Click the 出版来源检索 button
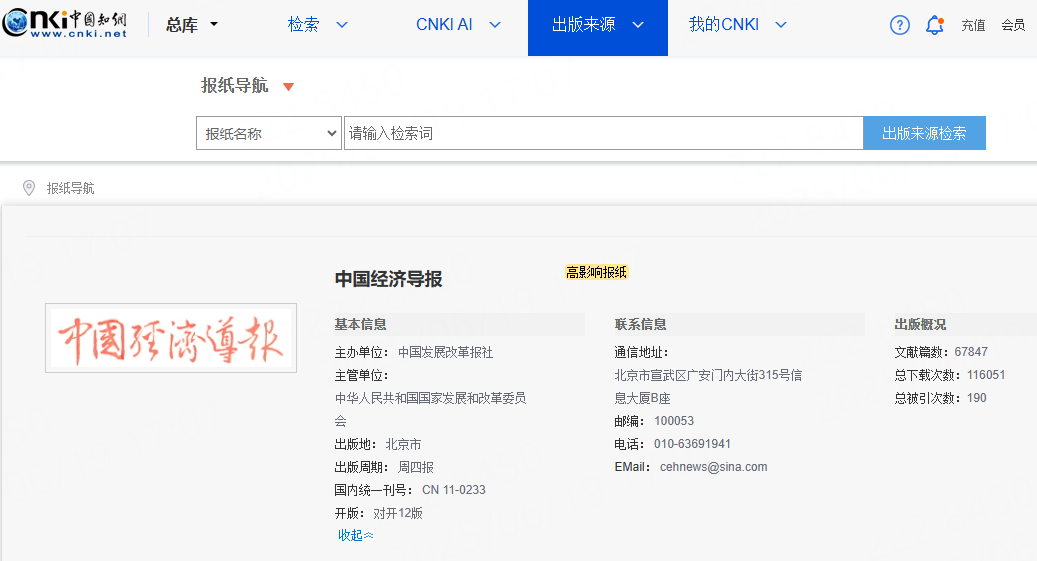Screen dimensions: 1037x561 click(x=924, y=133)
